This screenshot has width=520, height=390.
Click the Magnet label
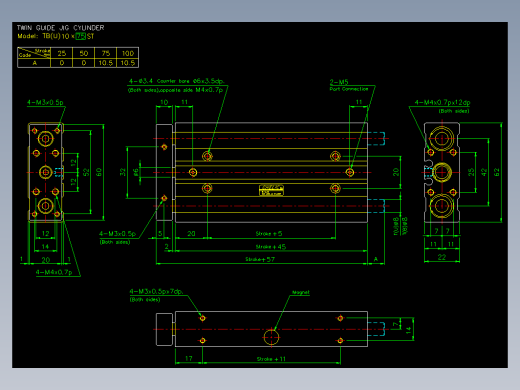click(x=301, y=292)
